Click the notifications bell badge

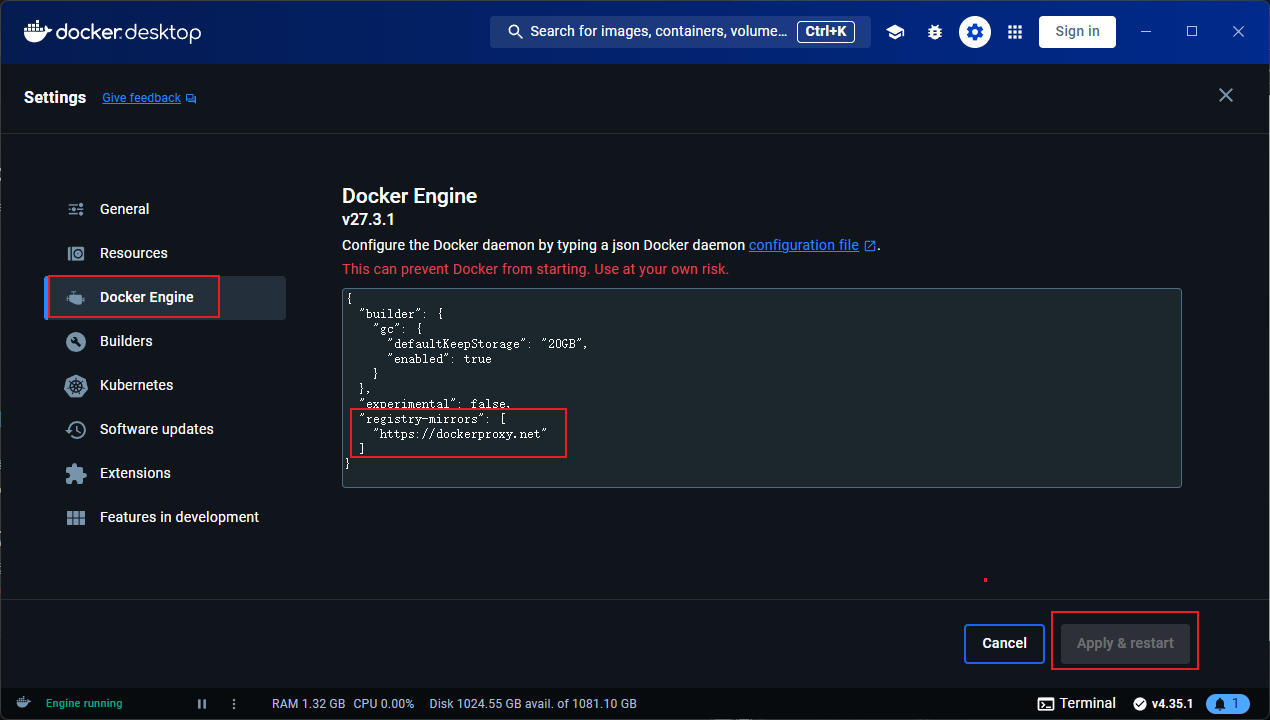pos(1227,703)
